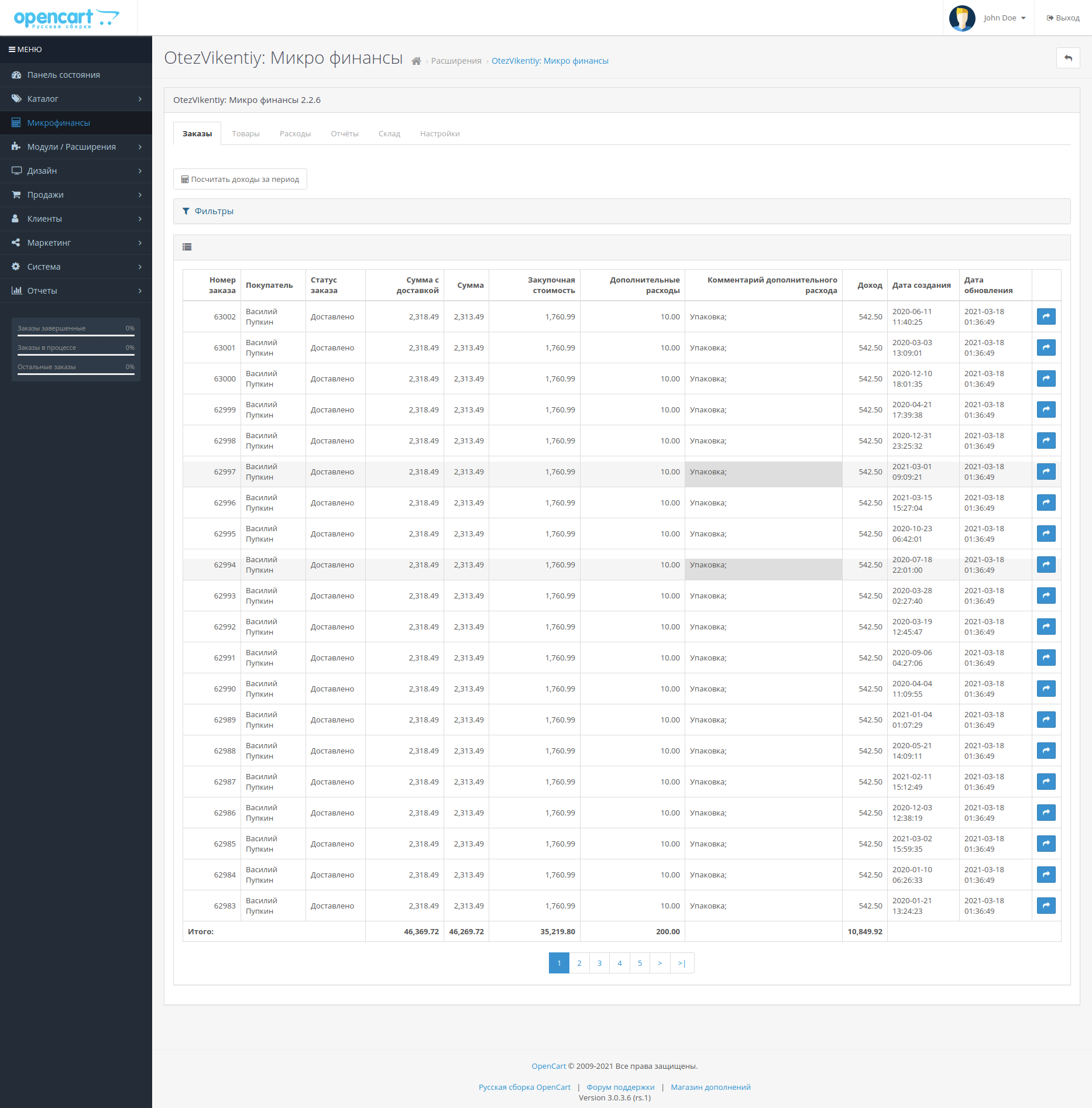This screenshot has height=1108, width=1092.
Task: Click the back arrow button at top right
Action: tap(1068, 58)
